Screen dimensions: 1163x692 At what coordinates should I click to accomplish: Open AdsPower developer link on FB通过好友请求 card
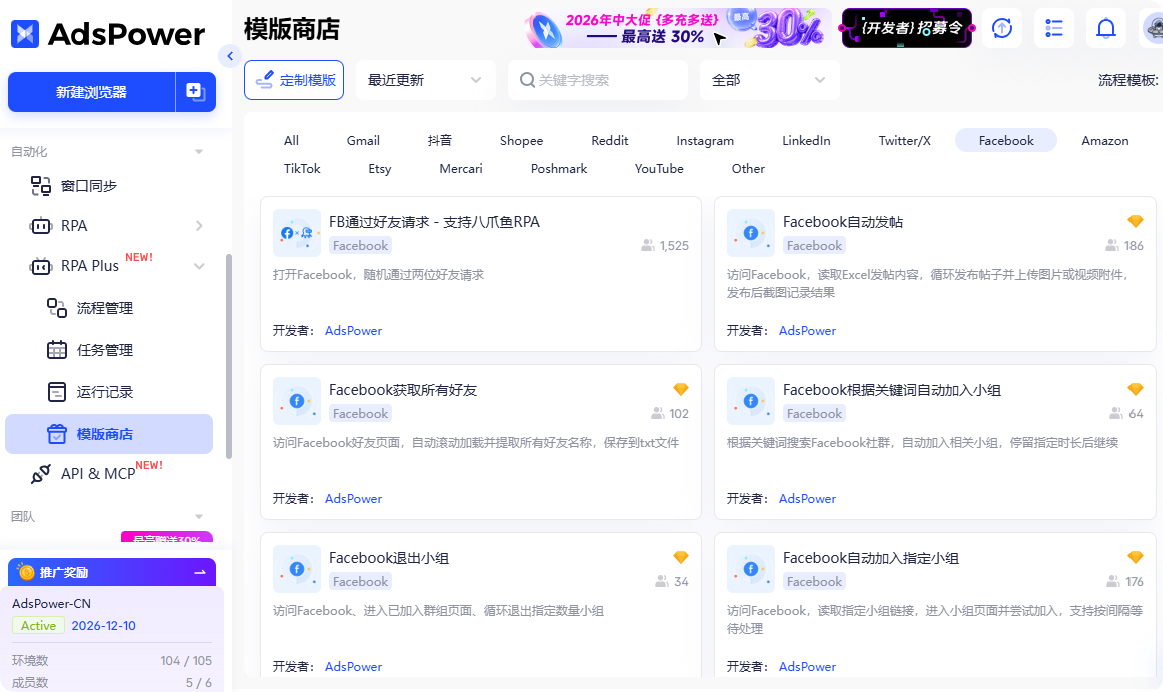click(x=353, y=330)
